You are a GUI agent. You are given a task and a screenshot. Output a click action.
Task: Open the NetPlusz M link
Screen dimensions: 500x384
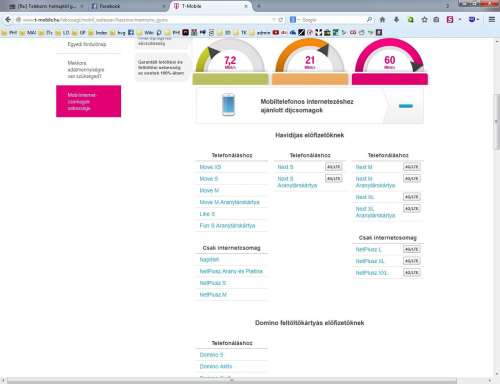pyautogui.click(x=213, y=295)
